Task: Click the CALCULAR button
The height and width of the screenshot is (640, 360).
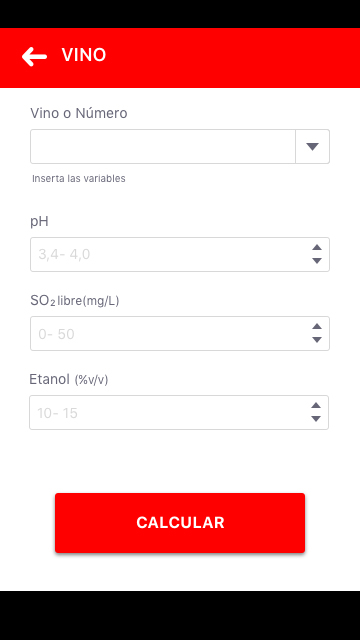Action: point(180,523)
